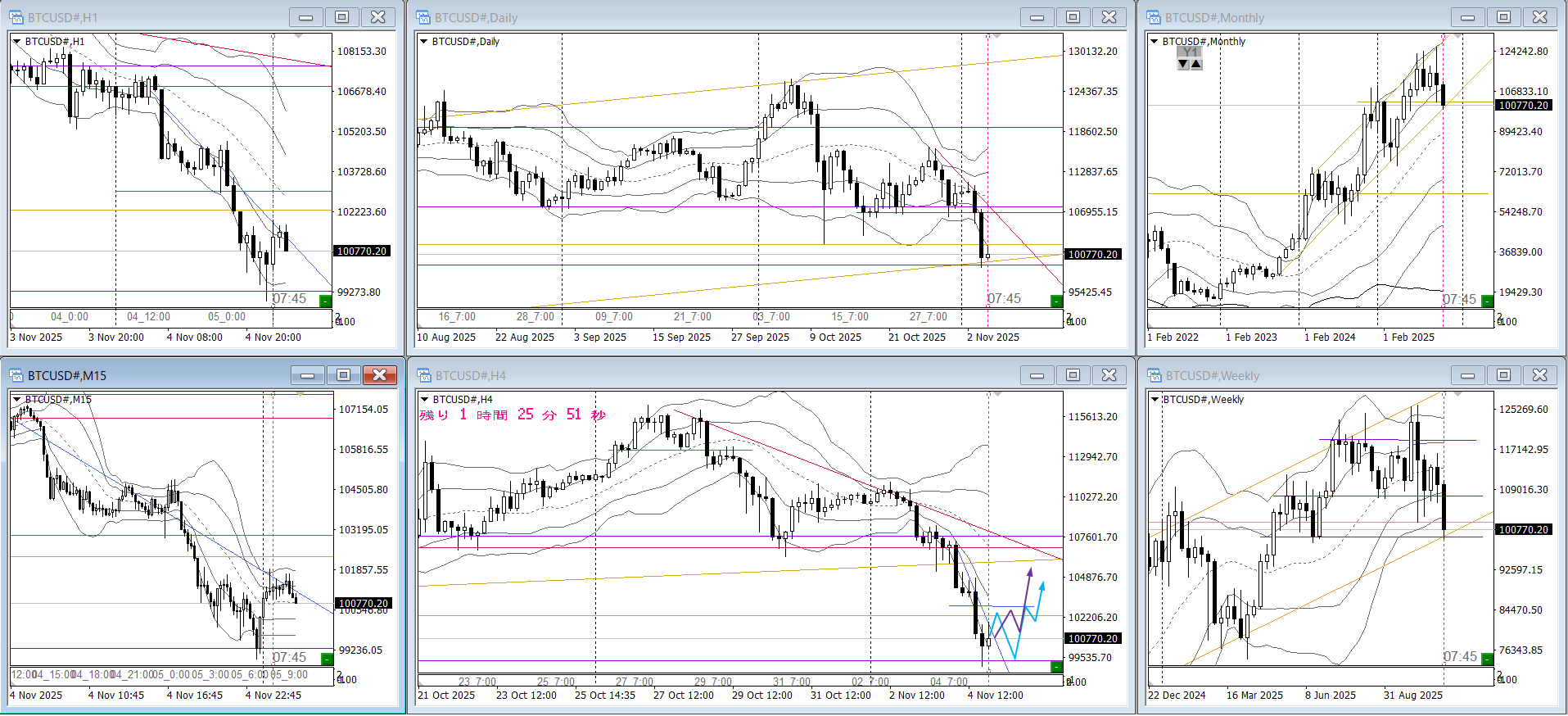Activate the BTCUSD#,Monthly window title

tap(1213, 17)
